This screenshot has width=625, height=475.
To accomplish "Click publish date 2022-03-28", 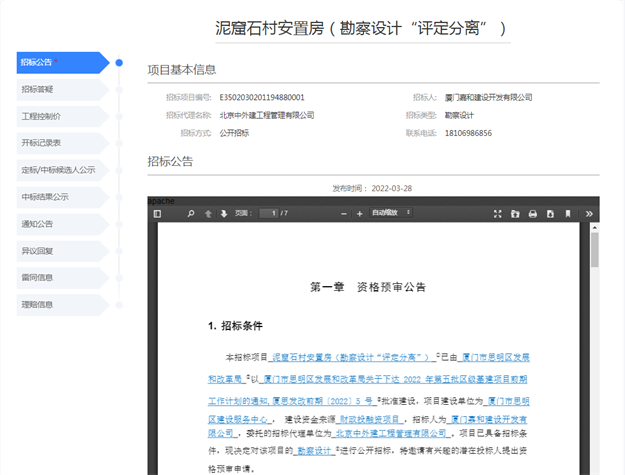I will pyautogui.click(x=391, y=188).
